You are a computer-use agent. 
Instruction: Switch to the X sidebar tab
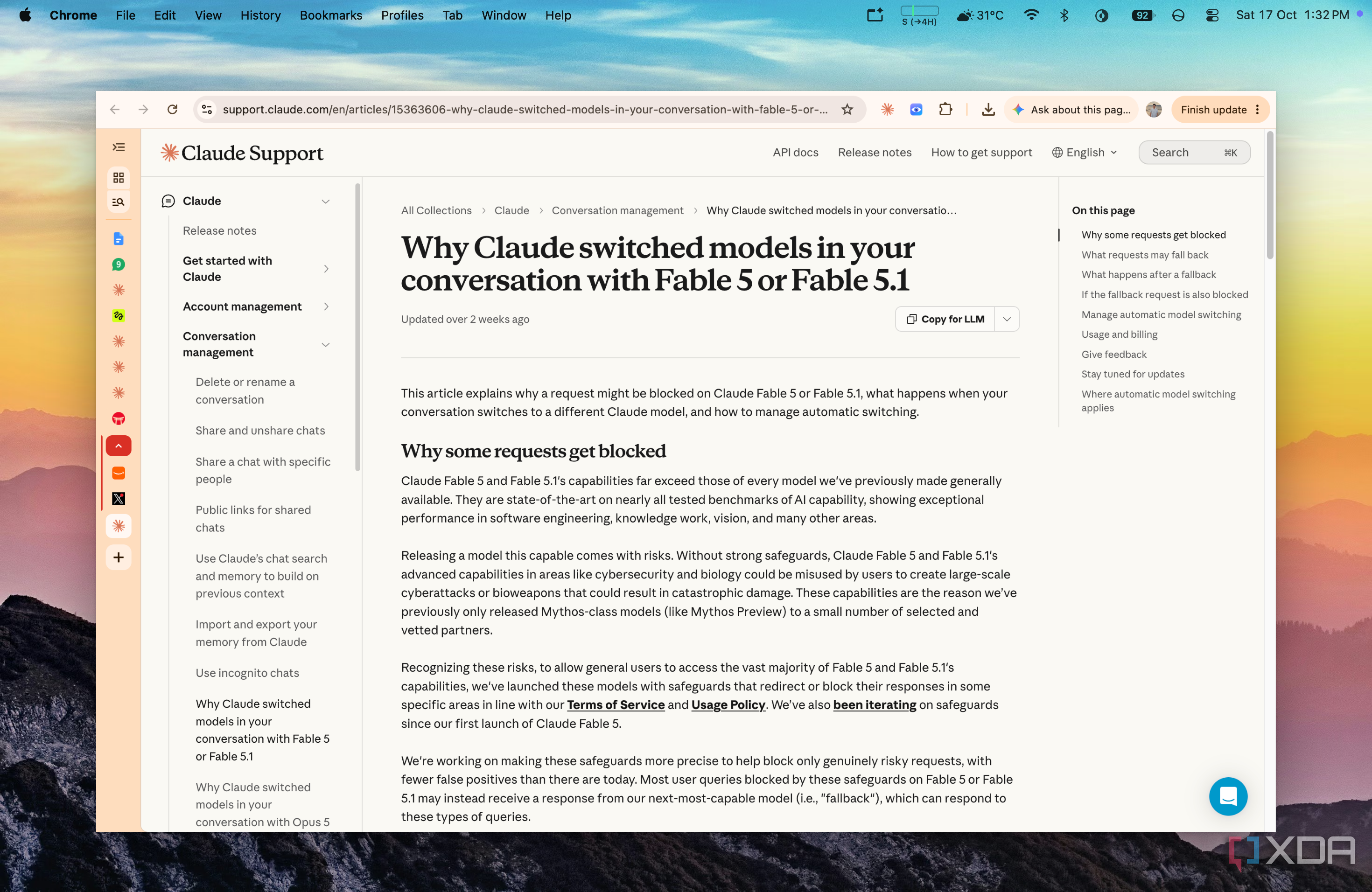coord(119,498)
